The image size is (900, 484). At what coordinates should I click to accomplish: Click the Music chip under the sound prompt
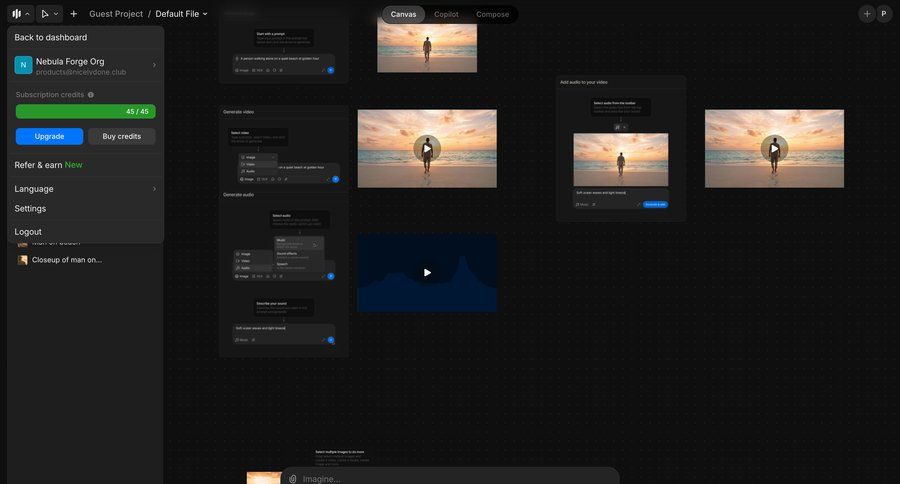click(242, 340)
